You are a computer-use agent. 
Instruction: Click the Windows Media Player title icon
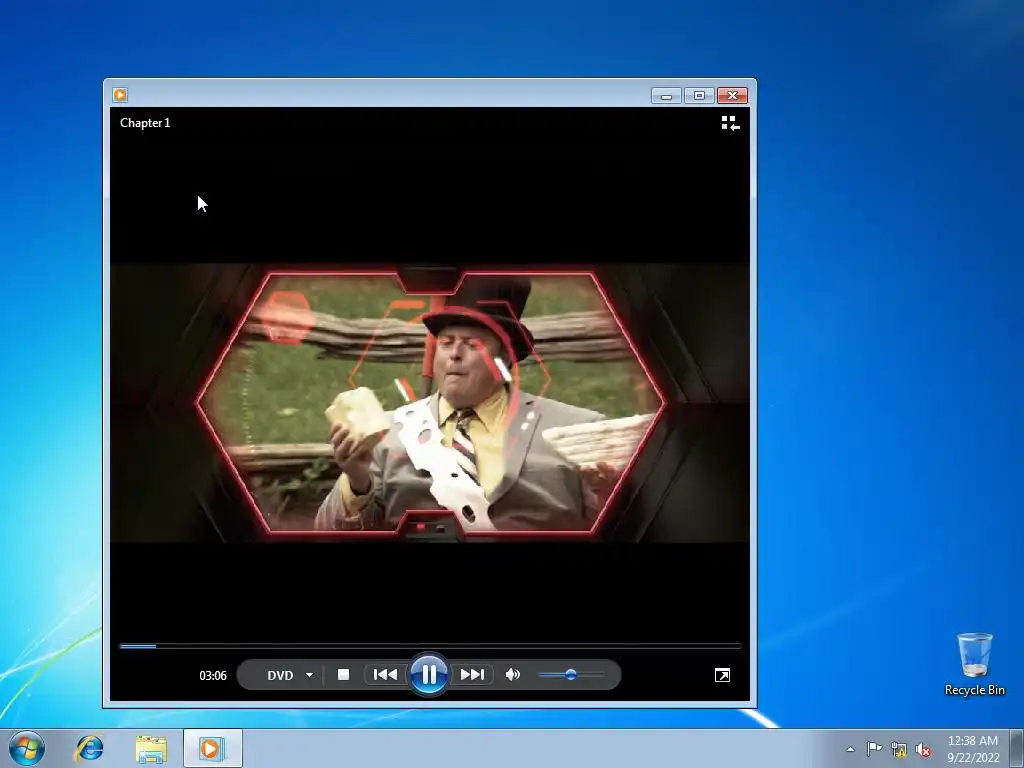click(x=120, y=95)
